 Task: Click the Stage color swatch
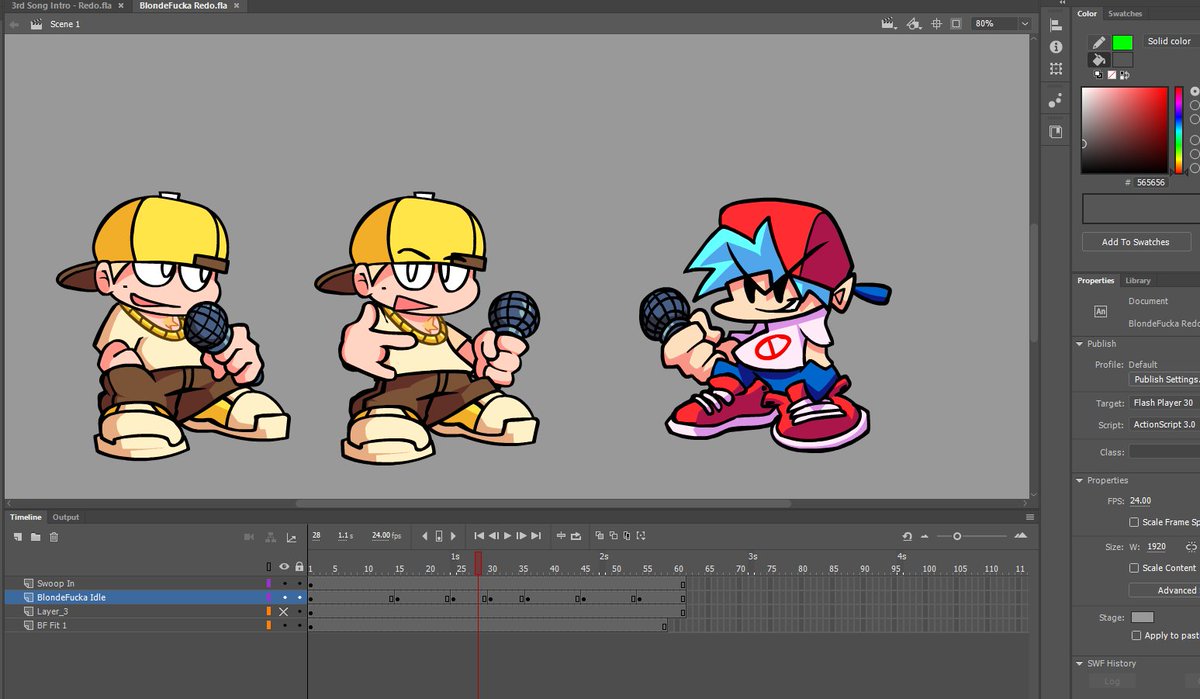click(1142, 618)
